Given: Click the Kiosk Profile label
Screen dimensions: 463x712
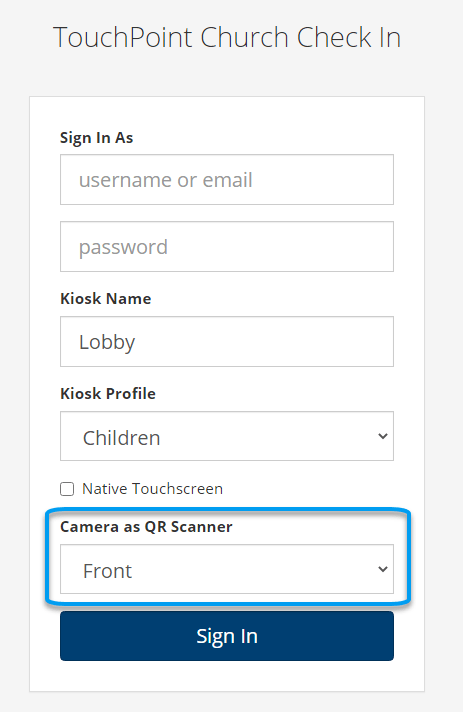Looking at the screenshot, I should pos(108,393).
